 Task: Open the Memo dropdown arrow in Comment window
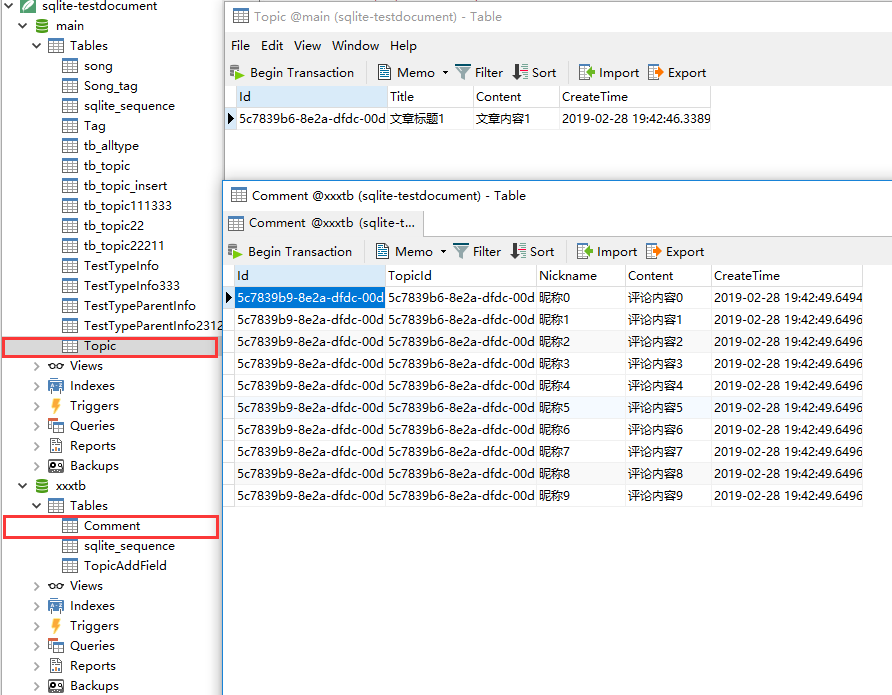(x=443, y=251)
